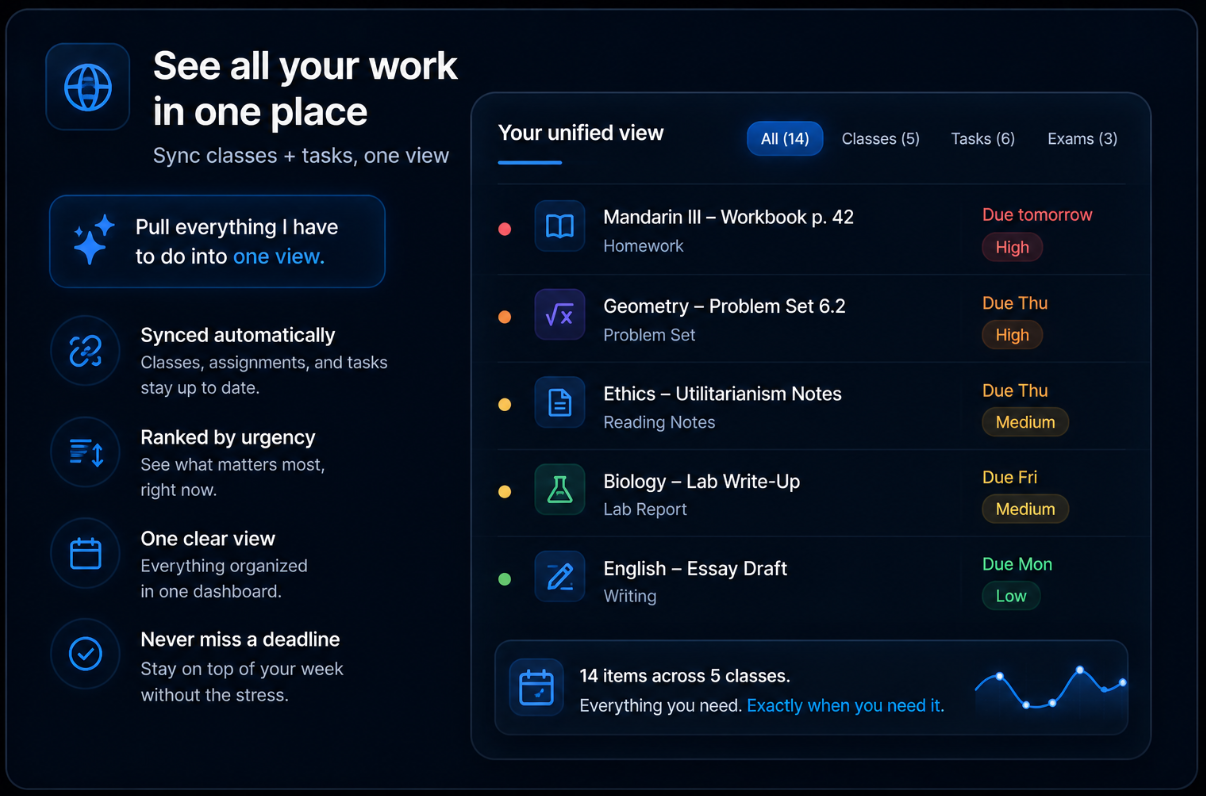Click the yellow dot beside Biology
Image resolution: width=1206 pixels, height=796 pixels.
(505, 492)
